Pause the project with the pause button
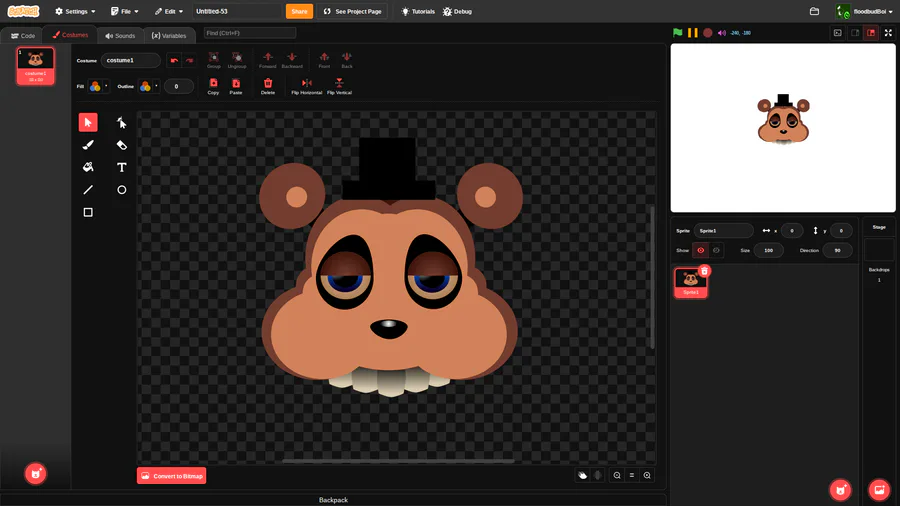Screen dimensions: 900x506 point(693,33)
